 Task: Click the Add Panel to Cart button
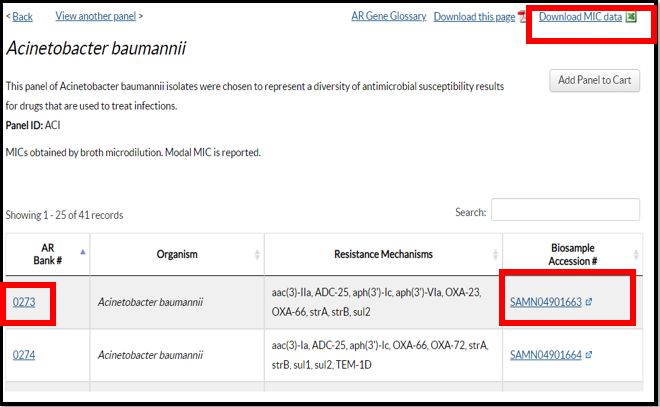tap(594, 80)
